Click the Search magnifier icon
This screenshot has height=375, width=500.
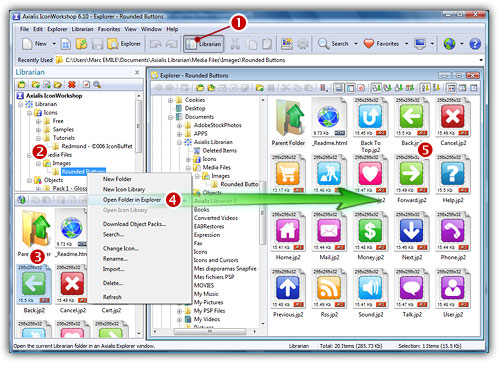click(323, 44)
